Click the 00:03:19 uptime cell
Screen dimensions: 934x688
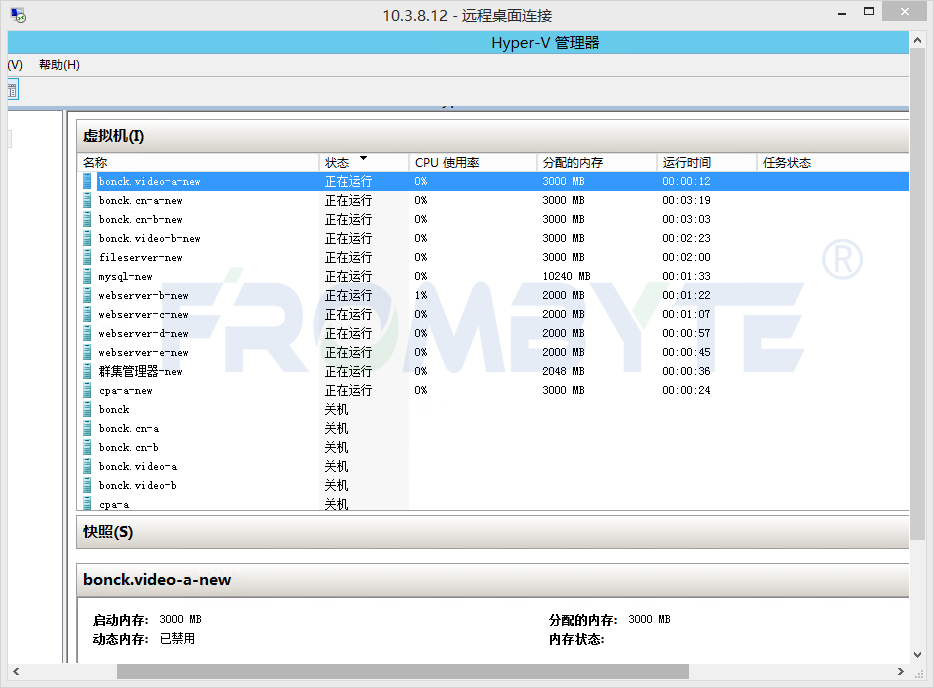[686, 200]
